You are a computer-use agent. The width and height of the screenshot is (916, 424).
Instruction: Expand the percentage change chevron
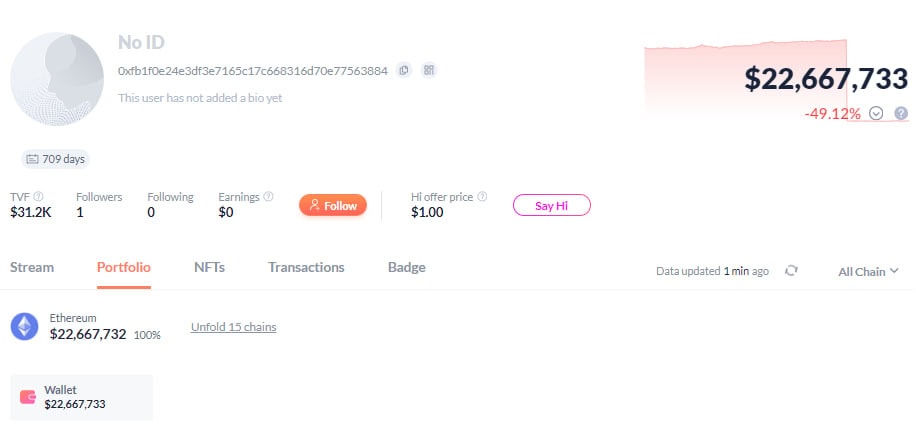click(x=877, y=114)
